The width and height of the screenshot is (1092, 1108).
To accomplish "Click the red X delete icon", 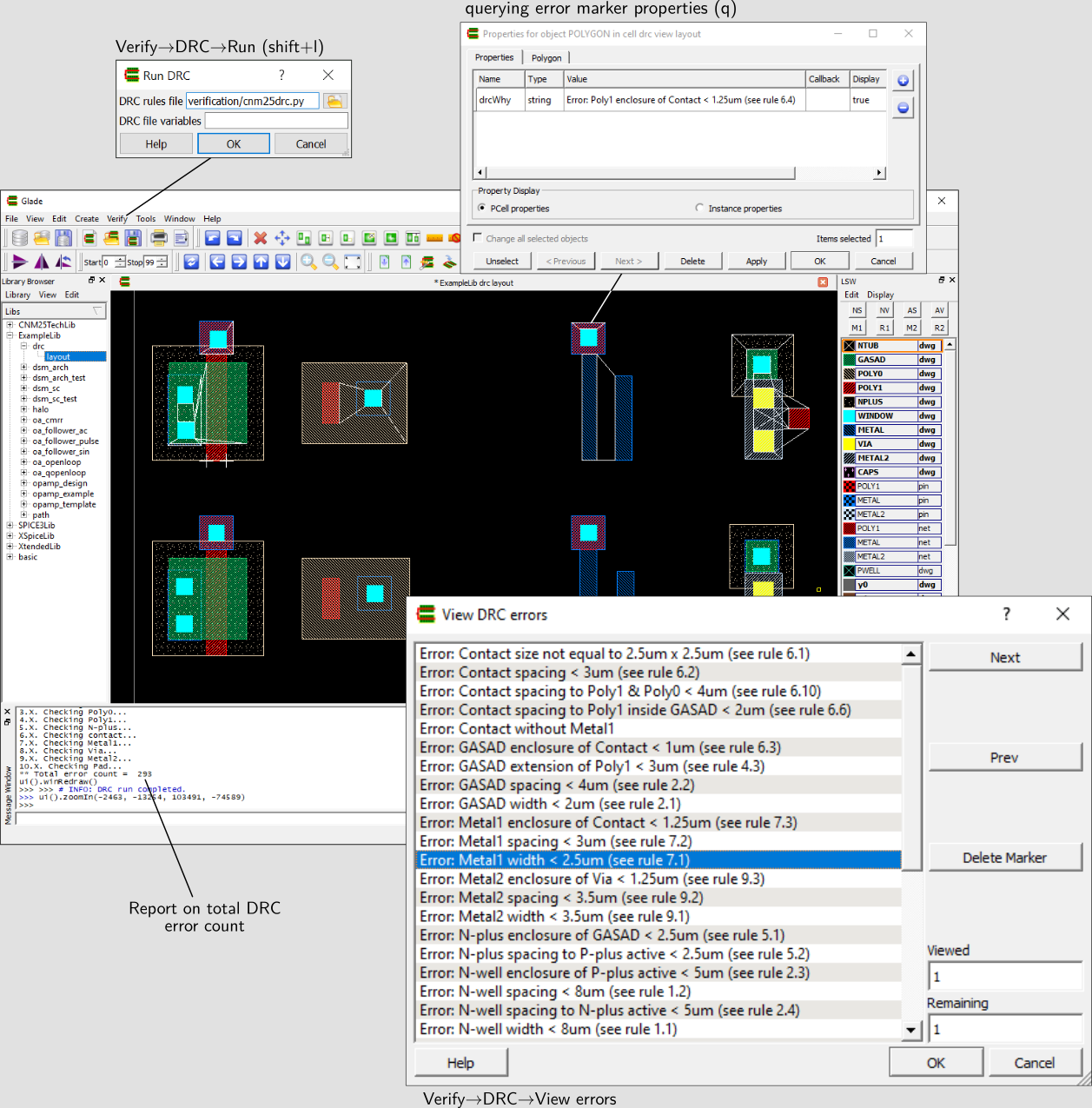I will coord(260,238).
